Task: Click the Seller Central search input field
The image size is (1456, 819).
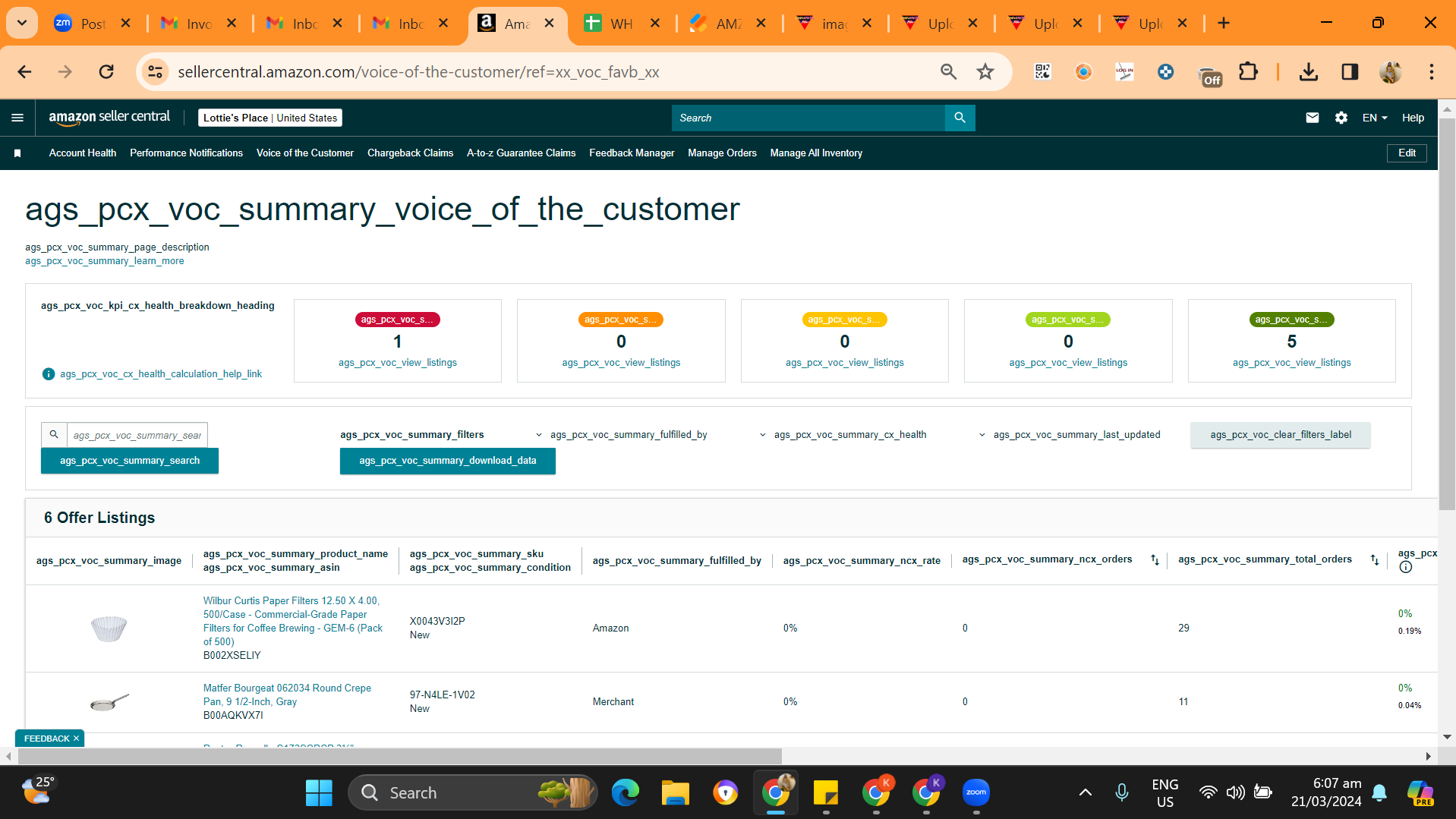Action: click(x=808, y=118)
